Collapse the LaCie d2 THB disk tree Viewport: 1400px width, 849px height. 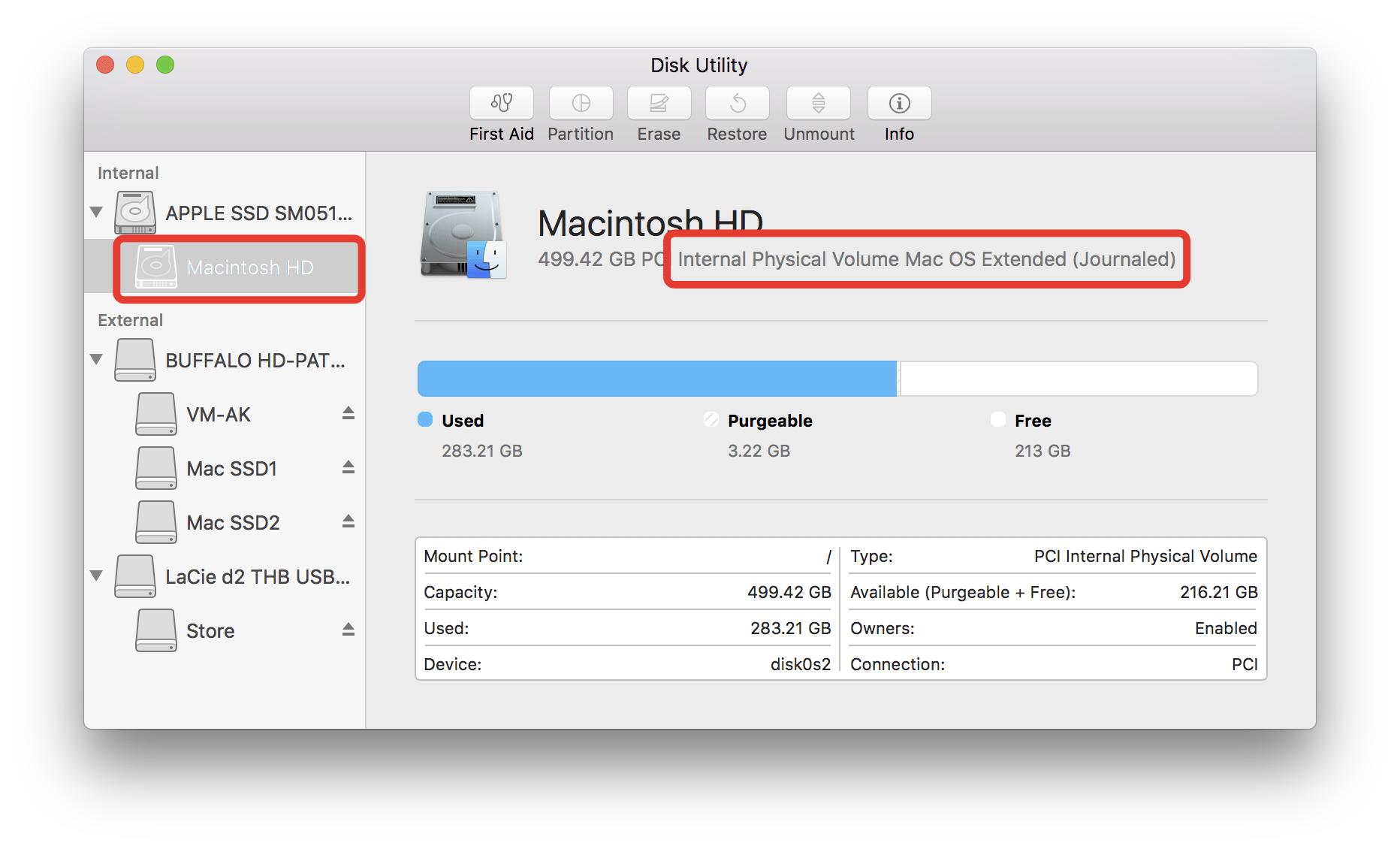pos(97,576)
